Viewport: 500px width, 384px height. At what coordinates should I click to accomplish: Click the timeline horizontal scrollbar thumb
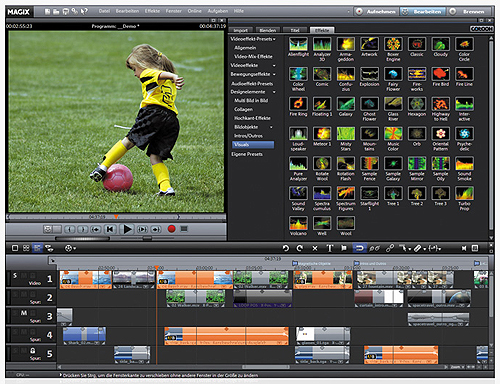pyautogui.click(x=266, y=367)
